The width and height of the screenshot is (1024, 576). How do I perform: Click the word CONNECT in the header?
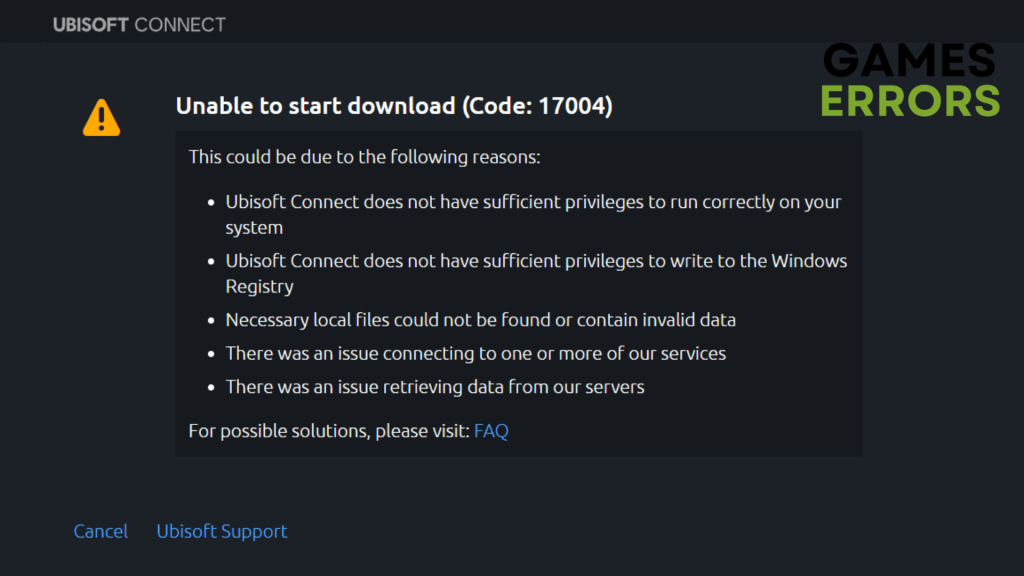180,24
